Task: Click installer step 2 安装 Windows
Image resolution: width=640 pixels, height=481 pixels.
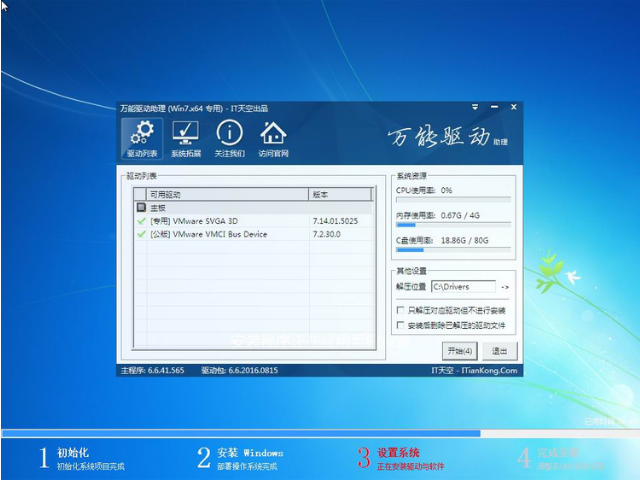Action: (x=240, y=458)
